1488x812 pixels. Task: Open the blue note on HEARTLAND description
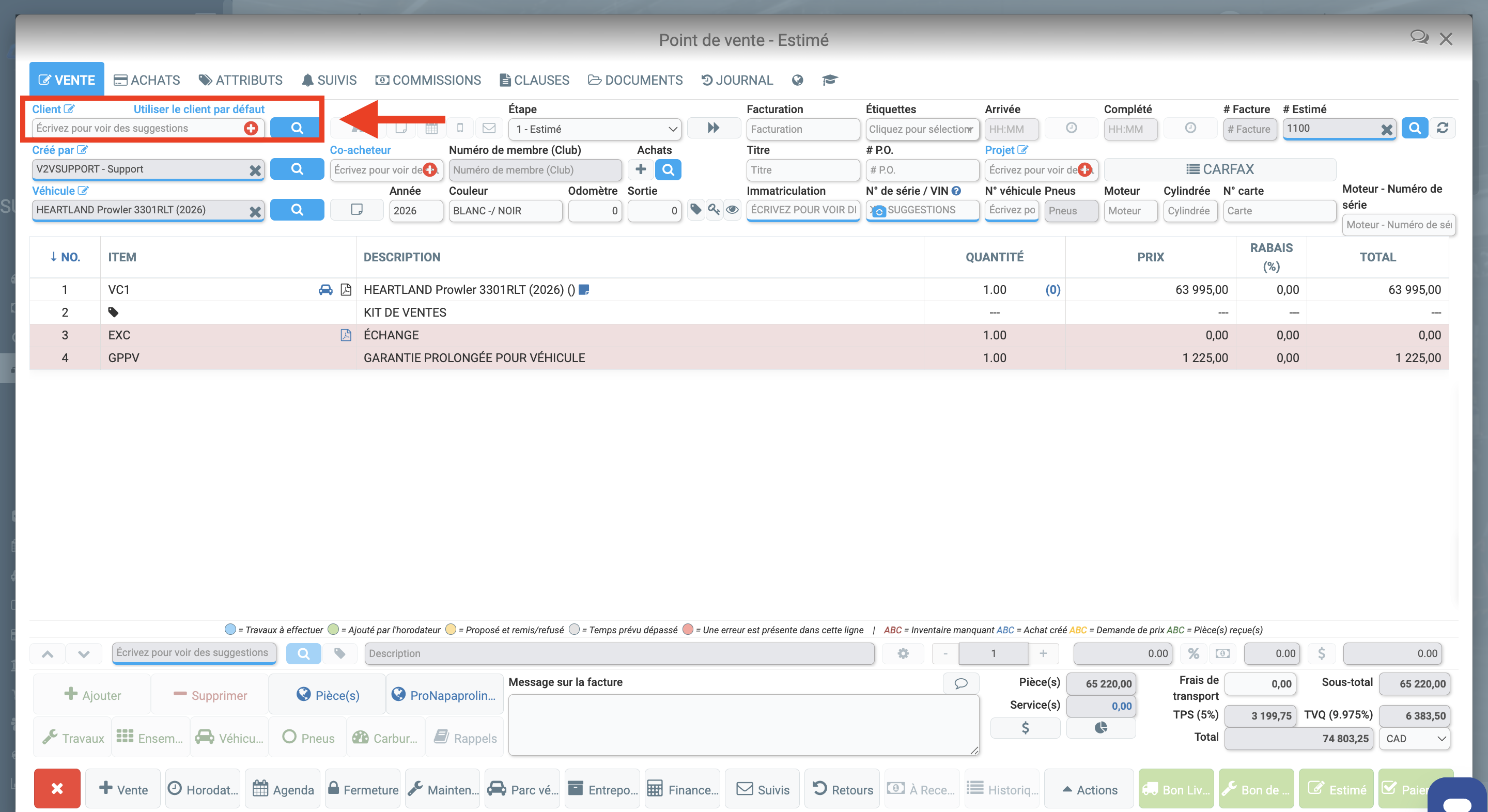584,290
